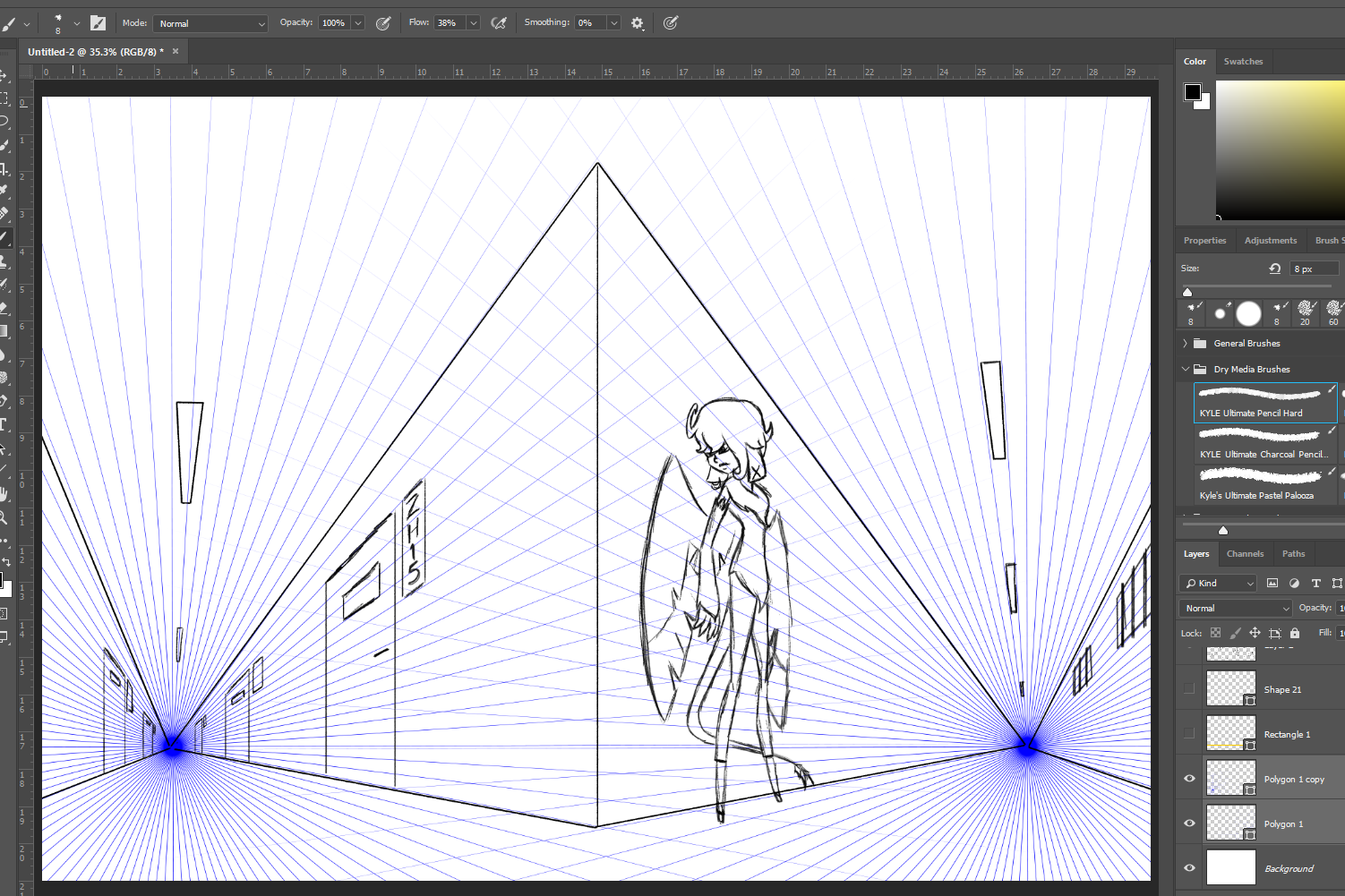Open the Brush Settings panel toggle icon

[x=98, y=23]
